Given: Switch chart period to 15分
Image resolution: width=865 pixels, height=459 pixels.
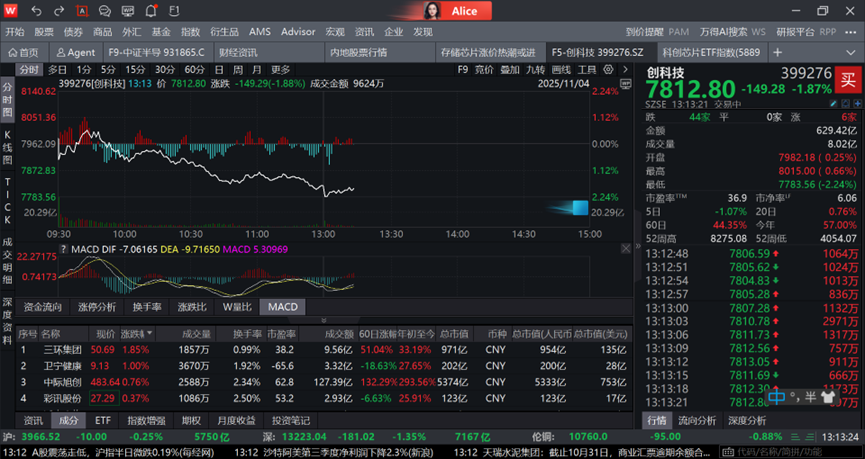Looking at the screenshot, I should click(135, 70).
